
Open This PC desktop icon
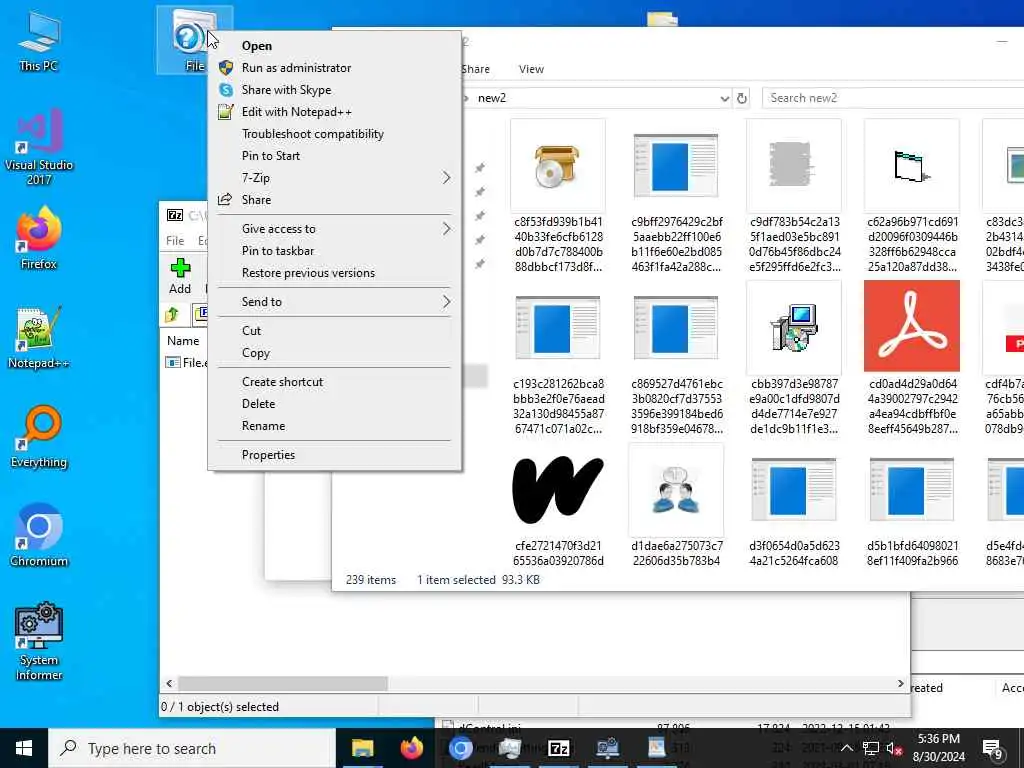tap(39, 41)
